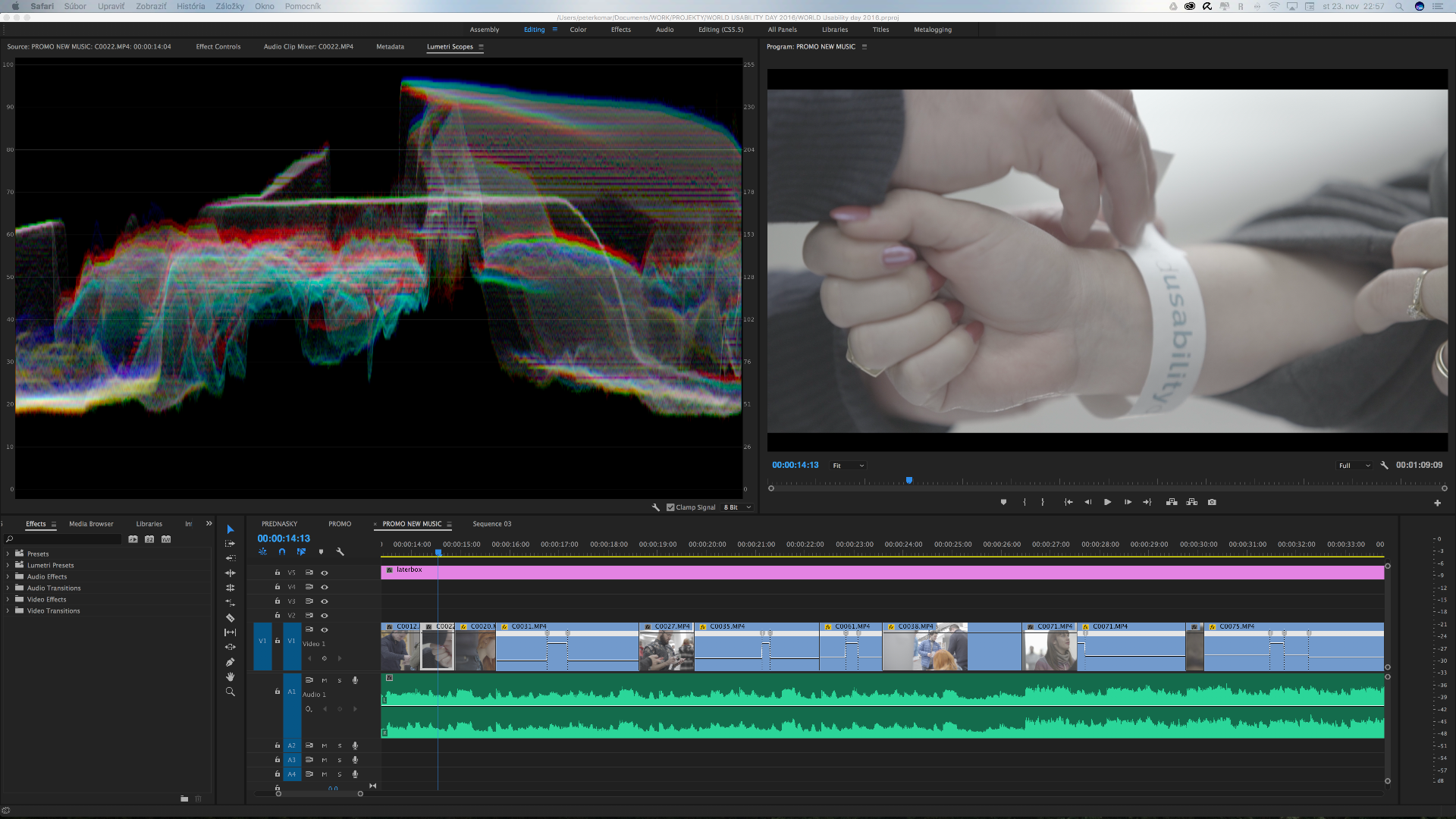Create new custom bin in Effects panel
Image resolution: width=1456 pixels, height=819 pixels.
click(x=184, y=799)
